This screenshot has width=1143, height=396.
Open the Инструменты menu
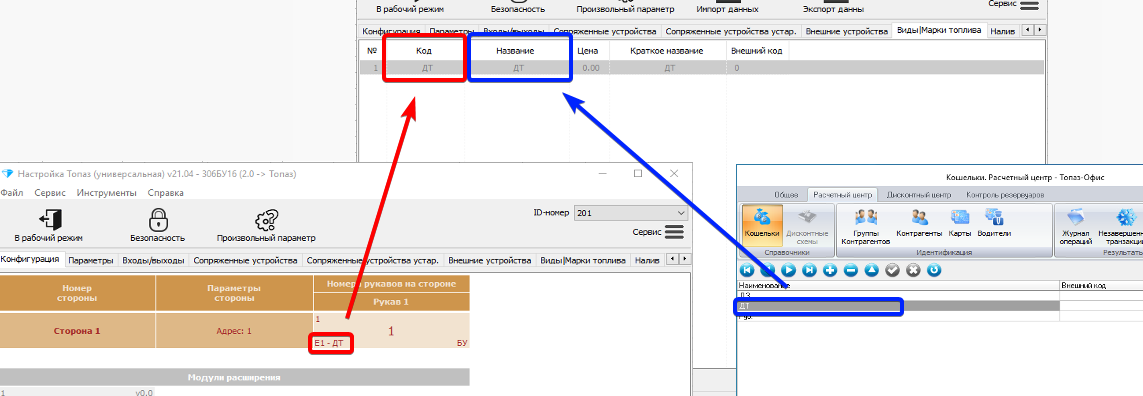pyautogui.click(x=106, y=193)
